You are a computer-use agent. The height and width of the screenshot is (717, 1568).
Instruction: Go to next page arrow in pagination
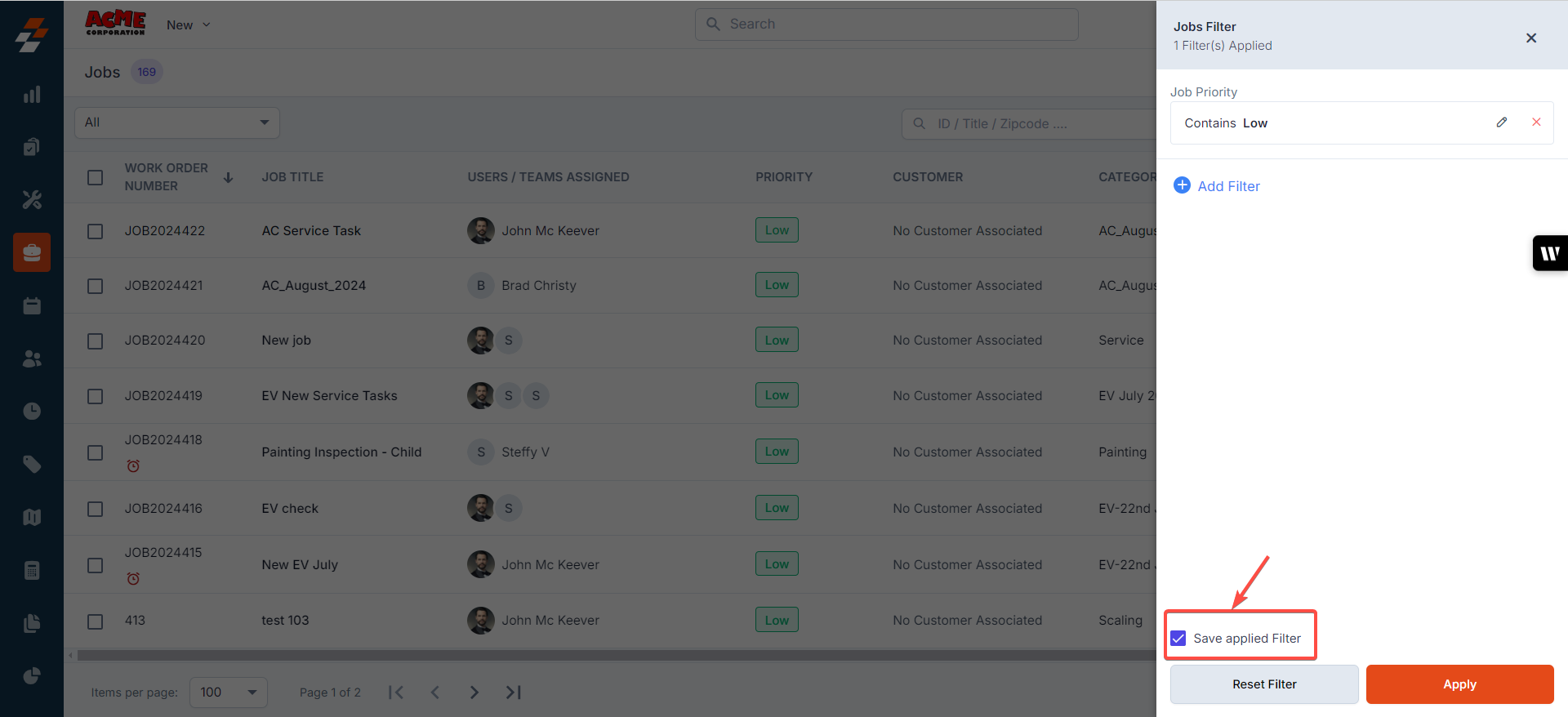click(x=474, y=693)
